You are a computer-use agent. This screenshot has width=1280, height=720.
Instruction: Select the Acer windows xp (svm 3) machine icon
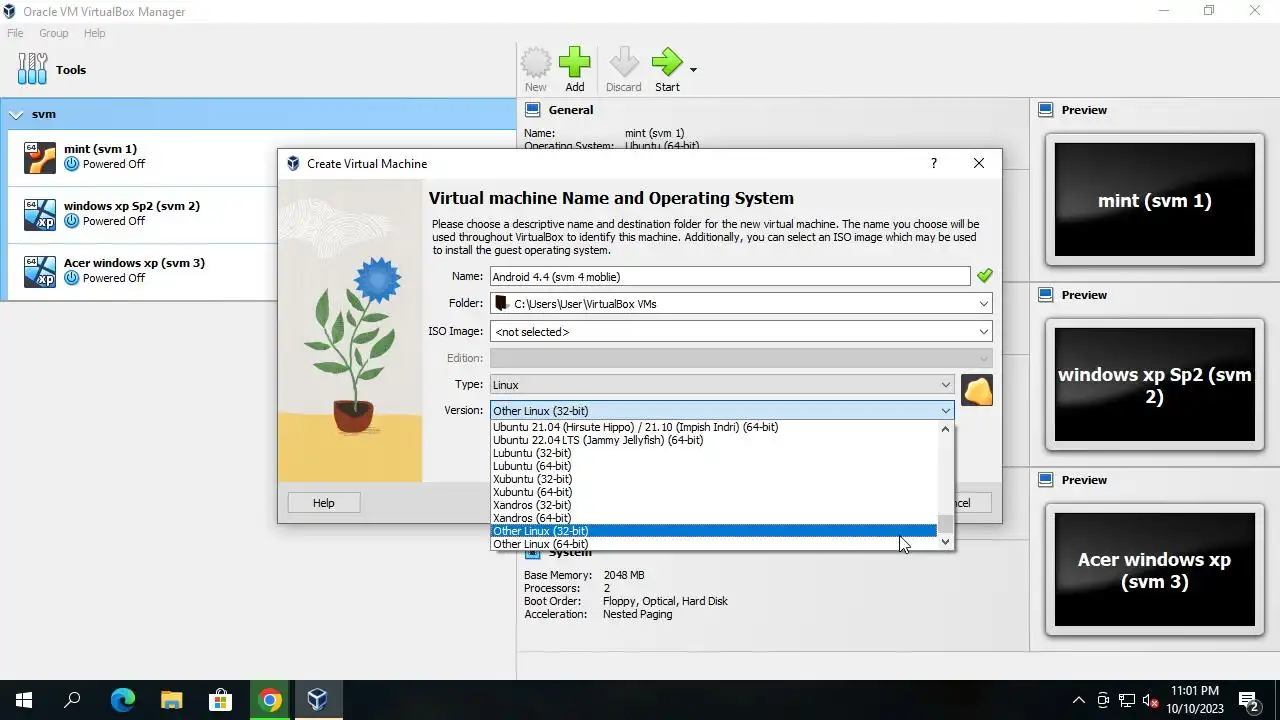[40, 271]
